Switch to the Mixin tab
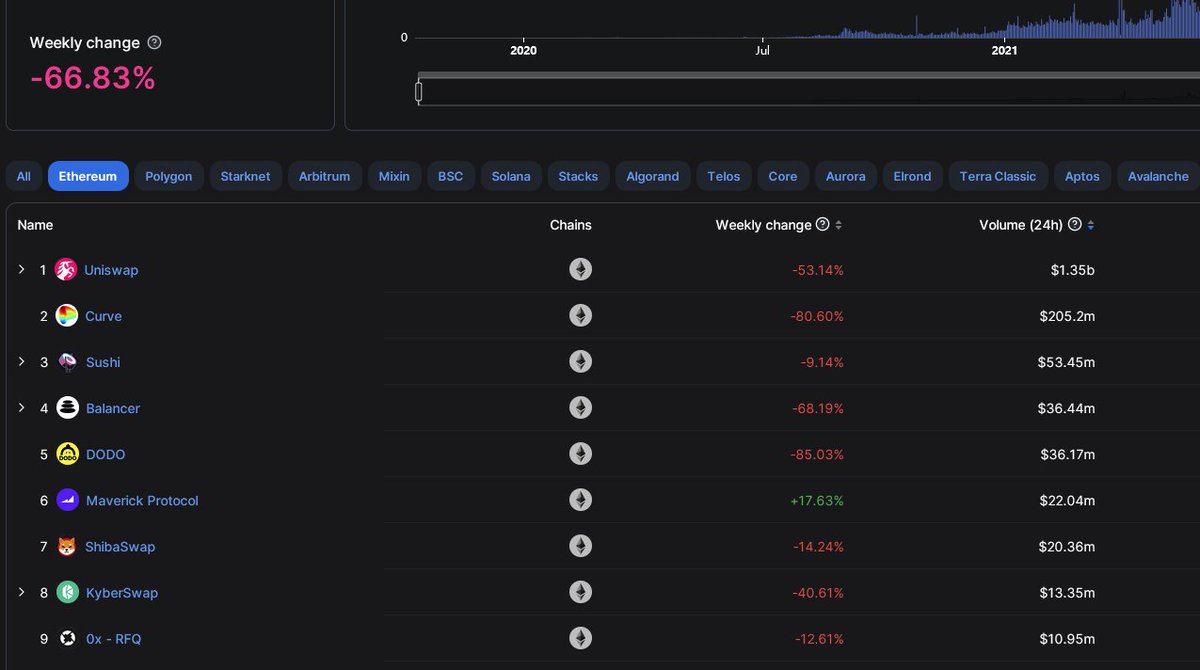 click(x=394, y=176)
